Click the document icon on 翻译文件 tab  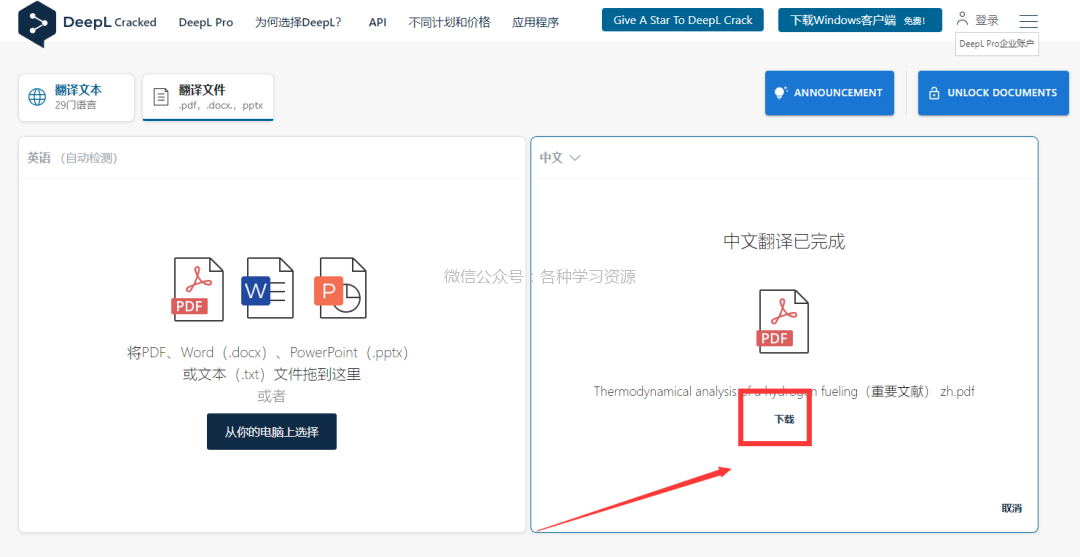tap(160, 97)
